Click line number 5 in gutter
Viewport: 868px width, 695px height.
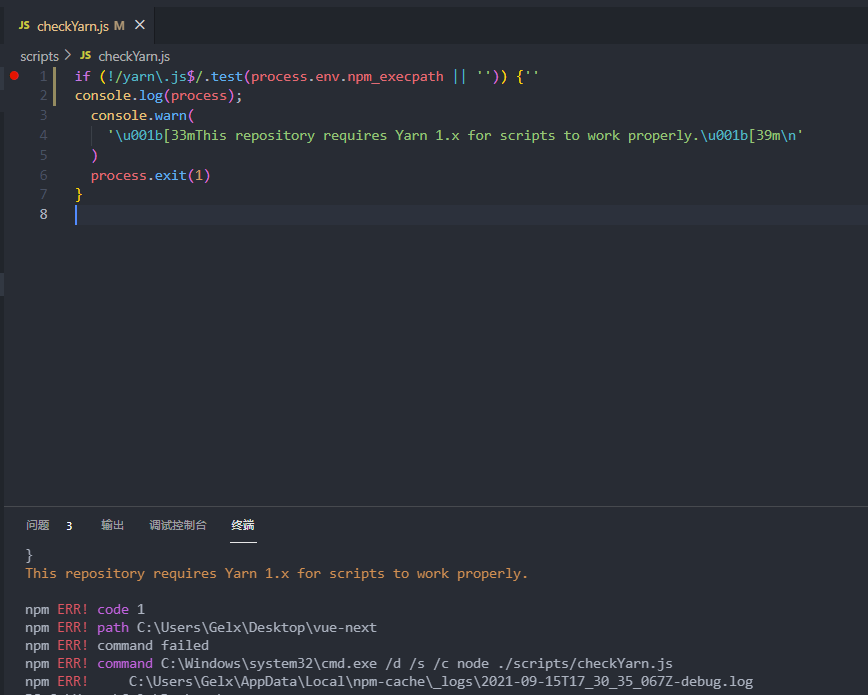[43, 155]
